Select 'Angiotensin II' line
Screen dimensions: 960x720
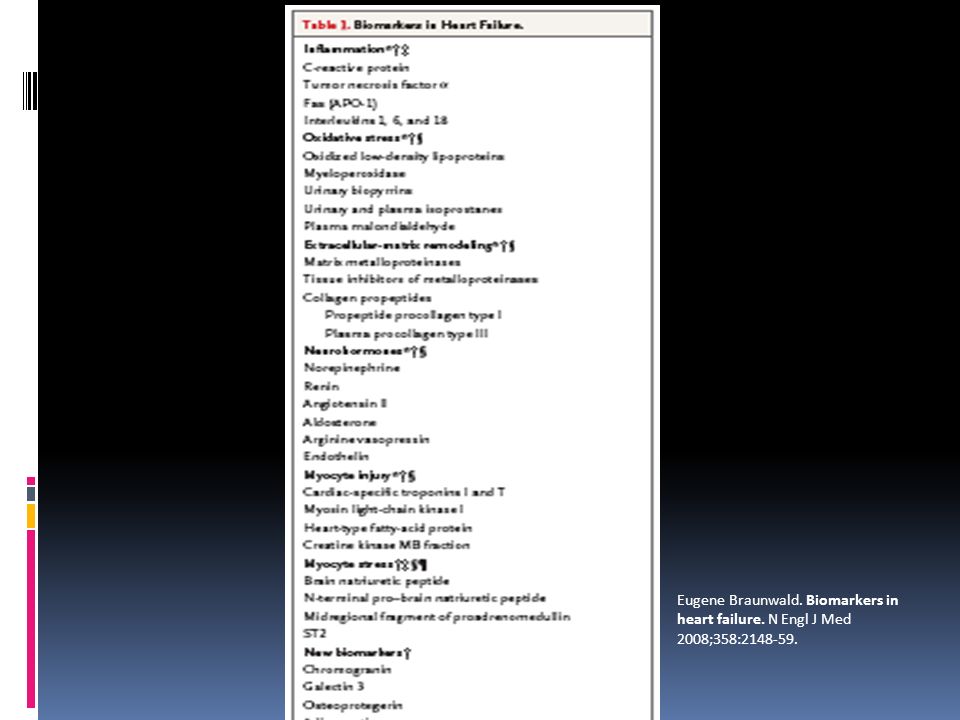click(345, 403)
